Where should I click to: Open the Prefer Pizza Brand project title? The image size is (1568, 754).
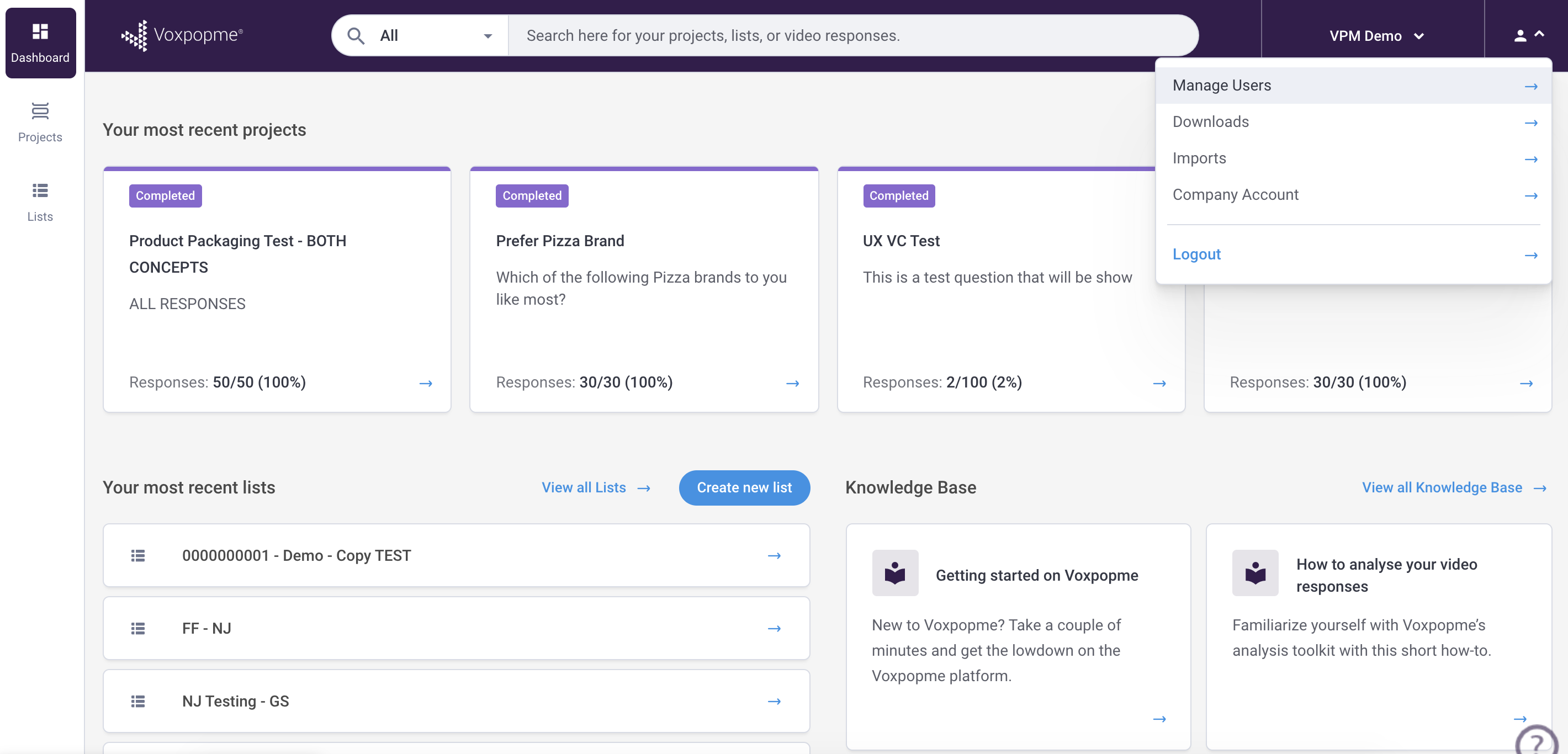560,241
